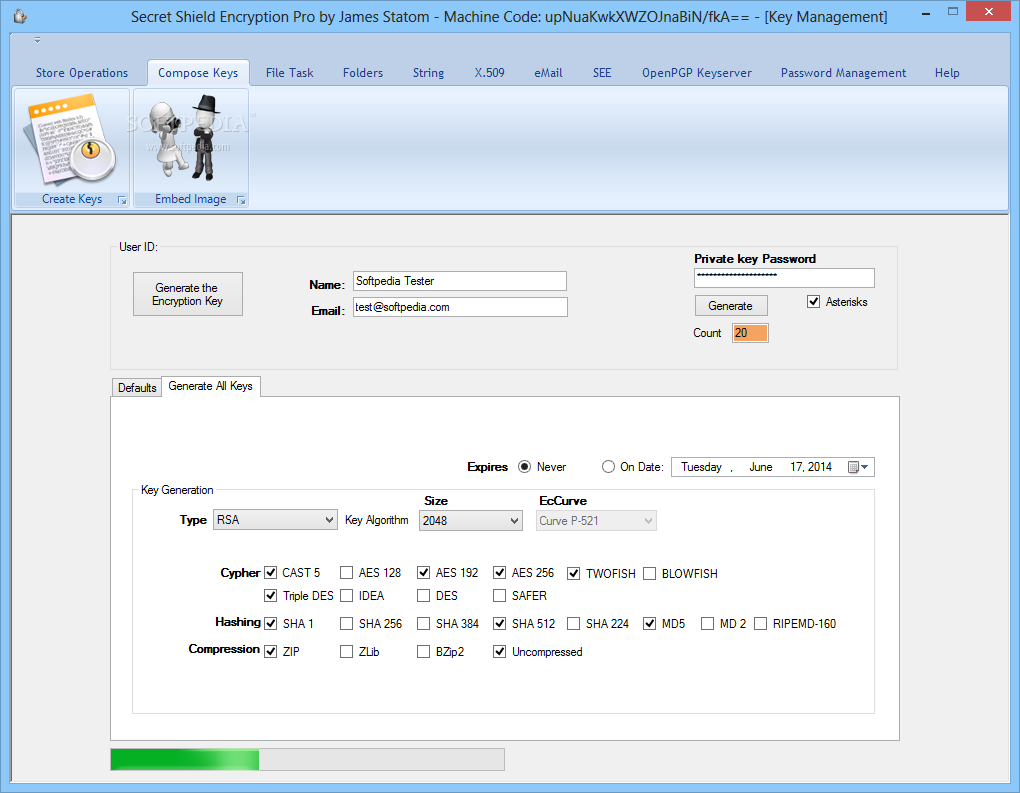The width and height of the screenshot is (1020, 793).
Task: Click the Create Keys icon
Action: [x=72, y=141]
